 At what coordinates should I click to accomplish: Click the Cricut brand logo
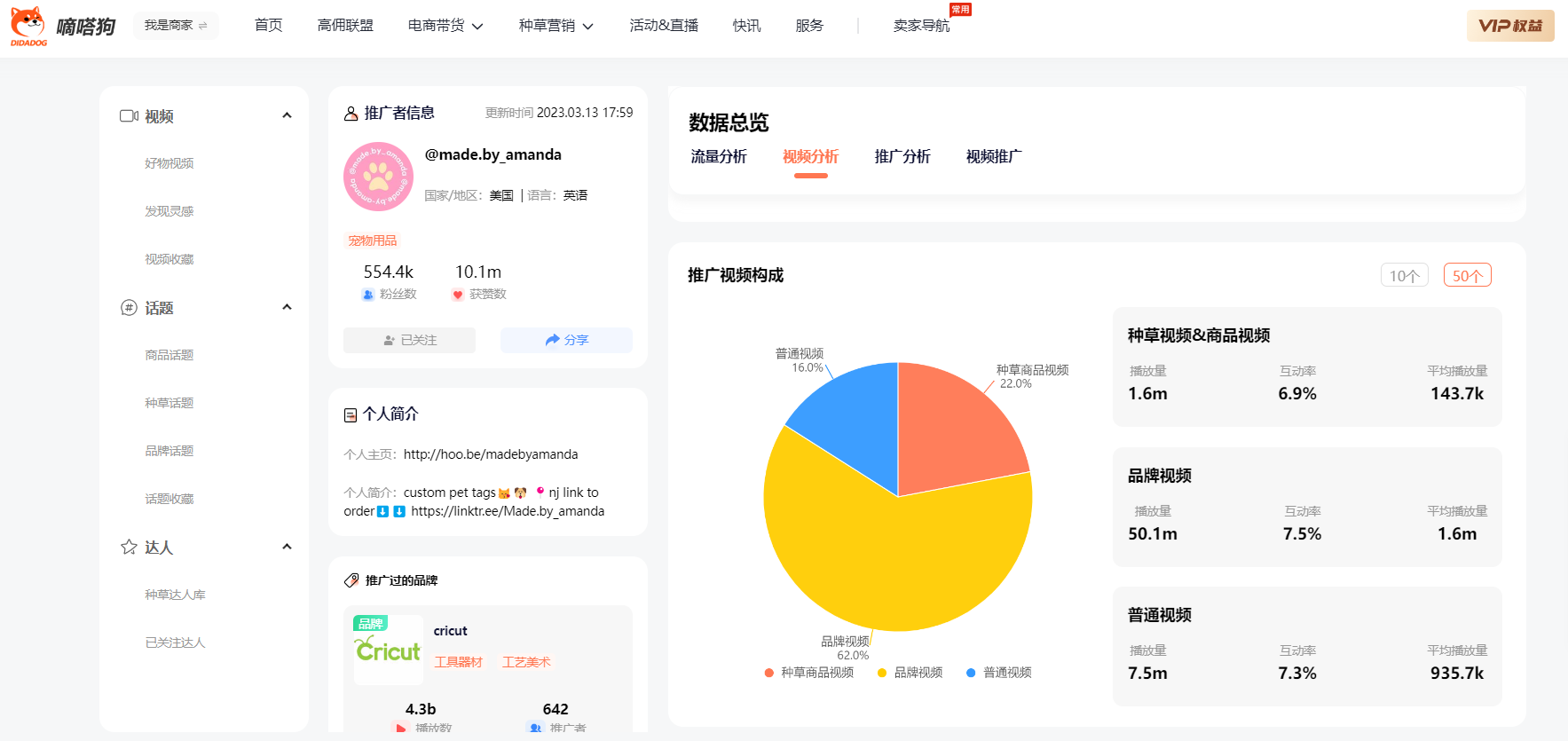click(x=388, y=650)
